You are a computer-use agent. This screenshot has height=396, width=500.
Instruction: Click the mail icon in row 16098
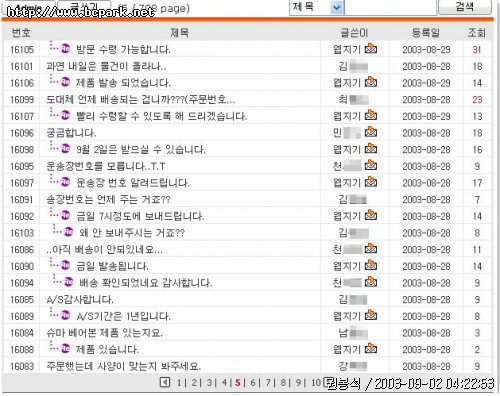pos(371,148)
